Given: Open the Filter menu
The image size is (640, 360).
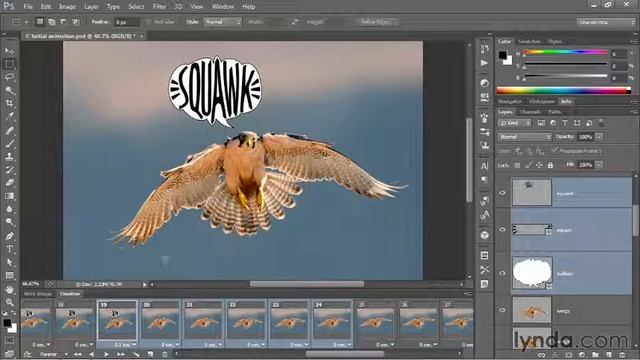Looking at the screenshot, I should [159, 7].
